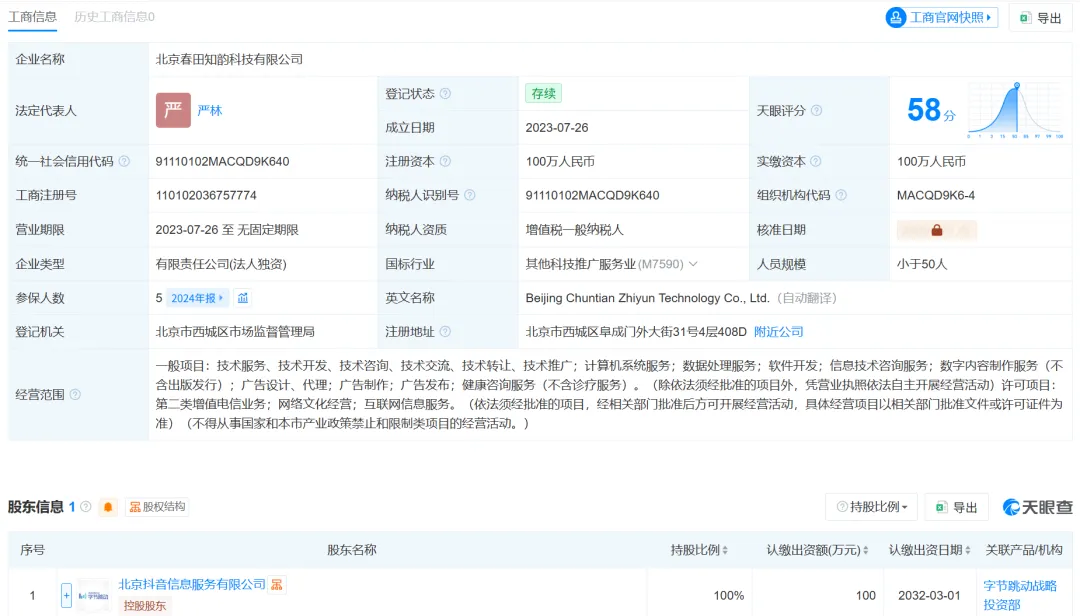Click credit code 91110102MACQD9K640 under 统一社会信用代码

click(x=222, y=161)
